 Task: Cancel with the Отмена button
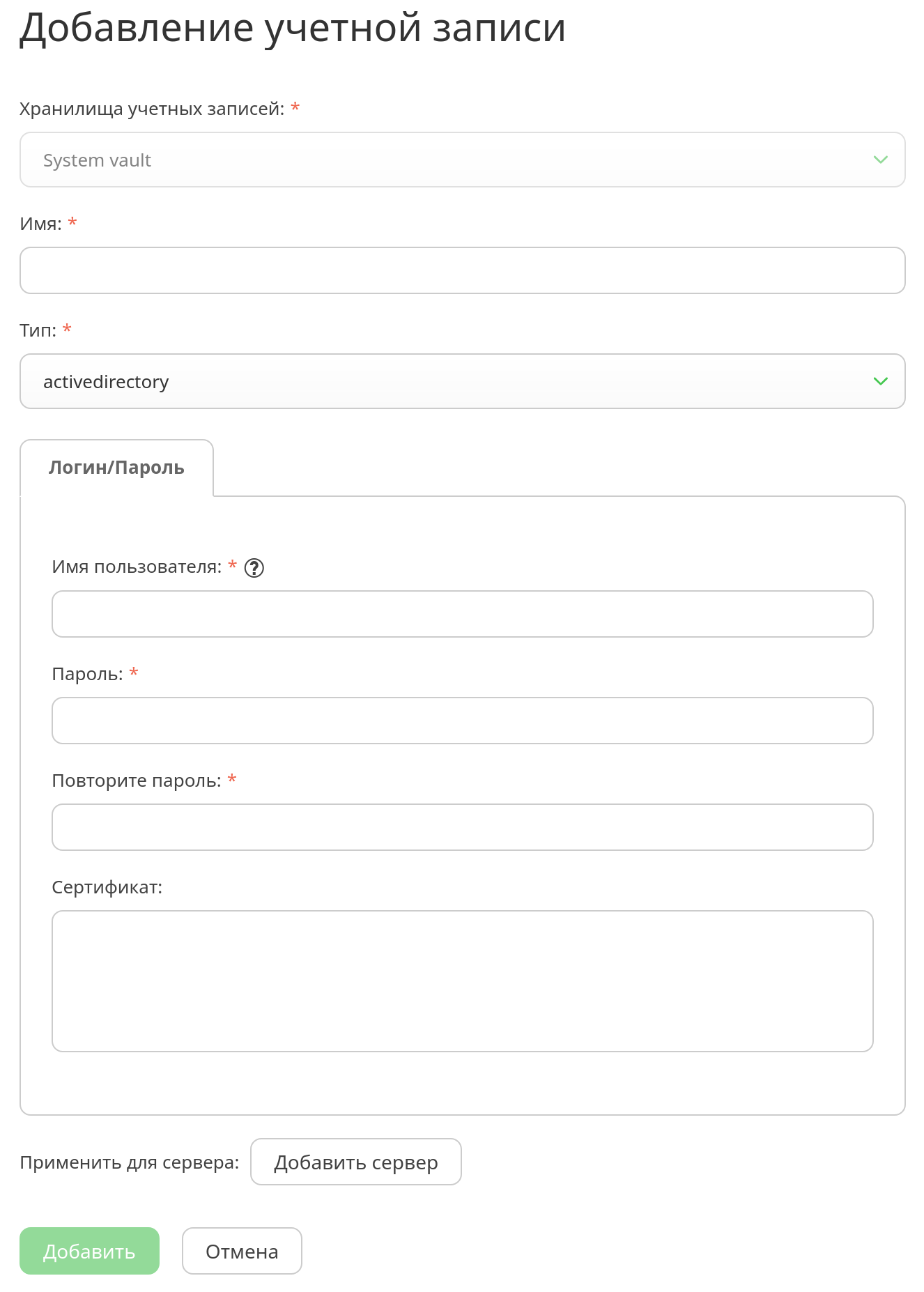click(242, 1251)
